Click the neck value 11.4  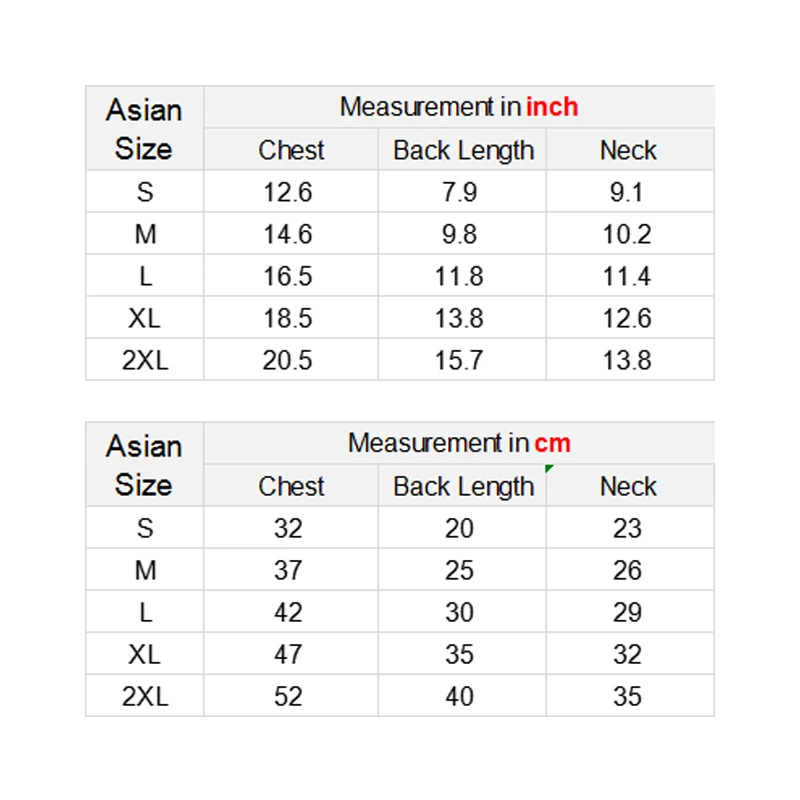(x=627, y=276)
